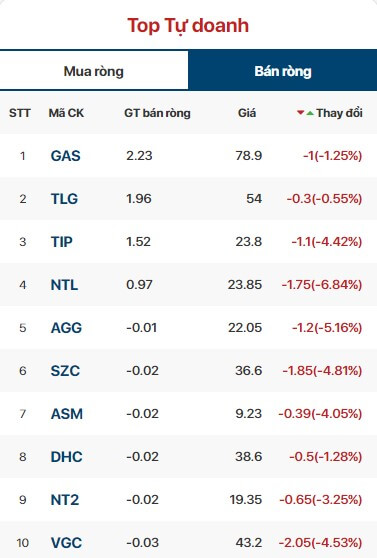The height and width of the screenshot is (558, 377).
Task: Open the VGC ticker link
Action: click(66, 543)
